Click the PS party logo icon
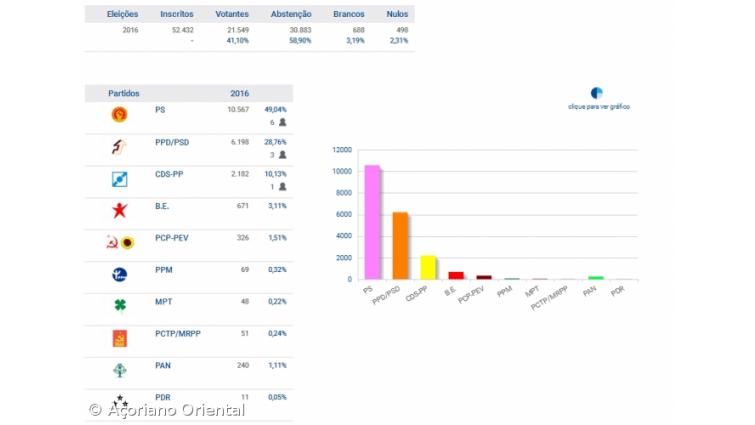This screenshot has width=755, height=425. [119, 115]
